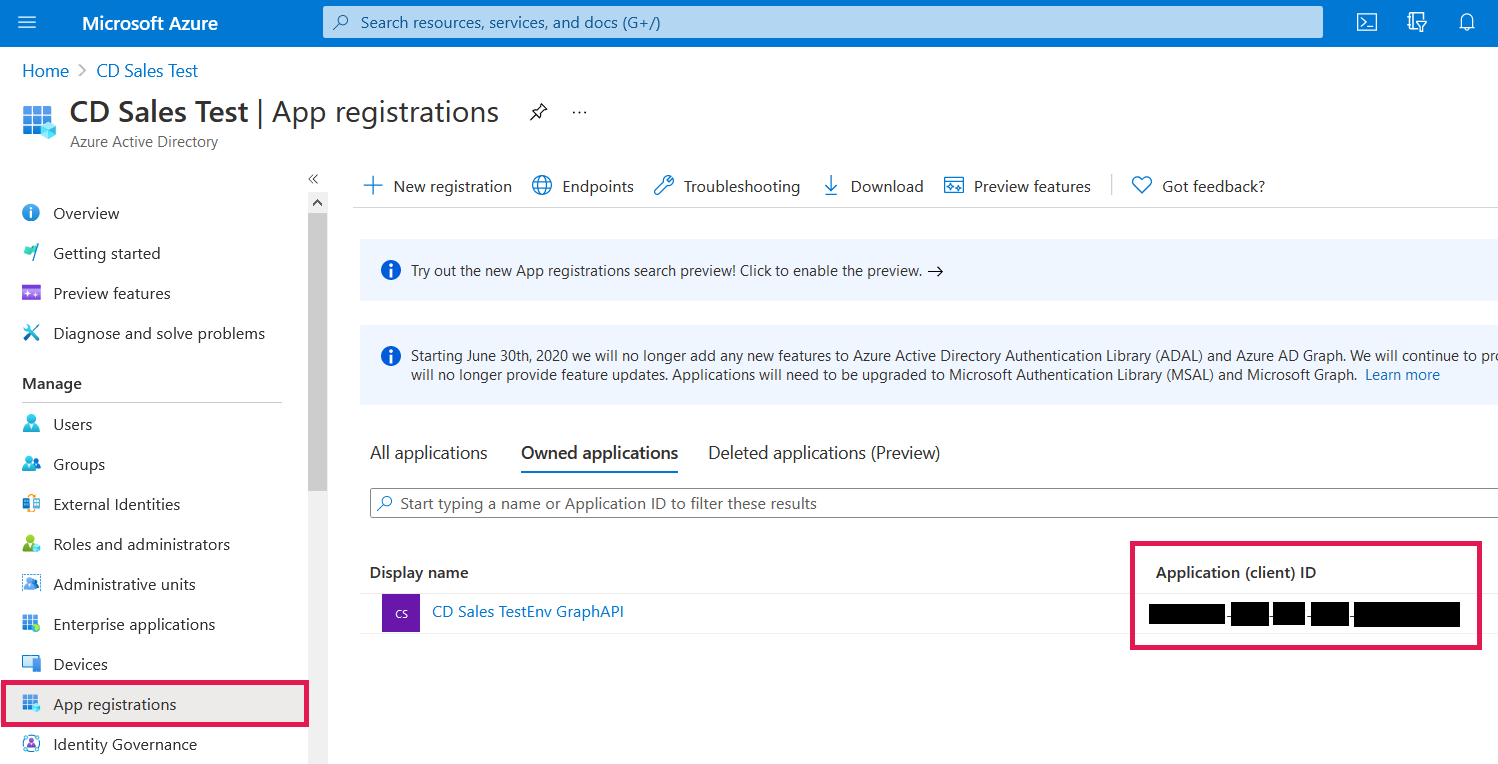Focus the application name filter field
Image resolution: width=1498 pixels, height=764 pixels.
click(933, 503)
